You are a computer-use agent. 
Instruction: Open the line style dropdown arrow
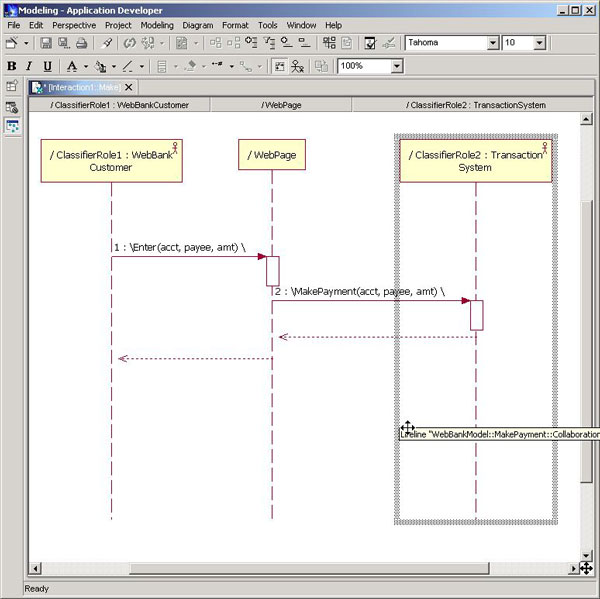pos(232,66)
